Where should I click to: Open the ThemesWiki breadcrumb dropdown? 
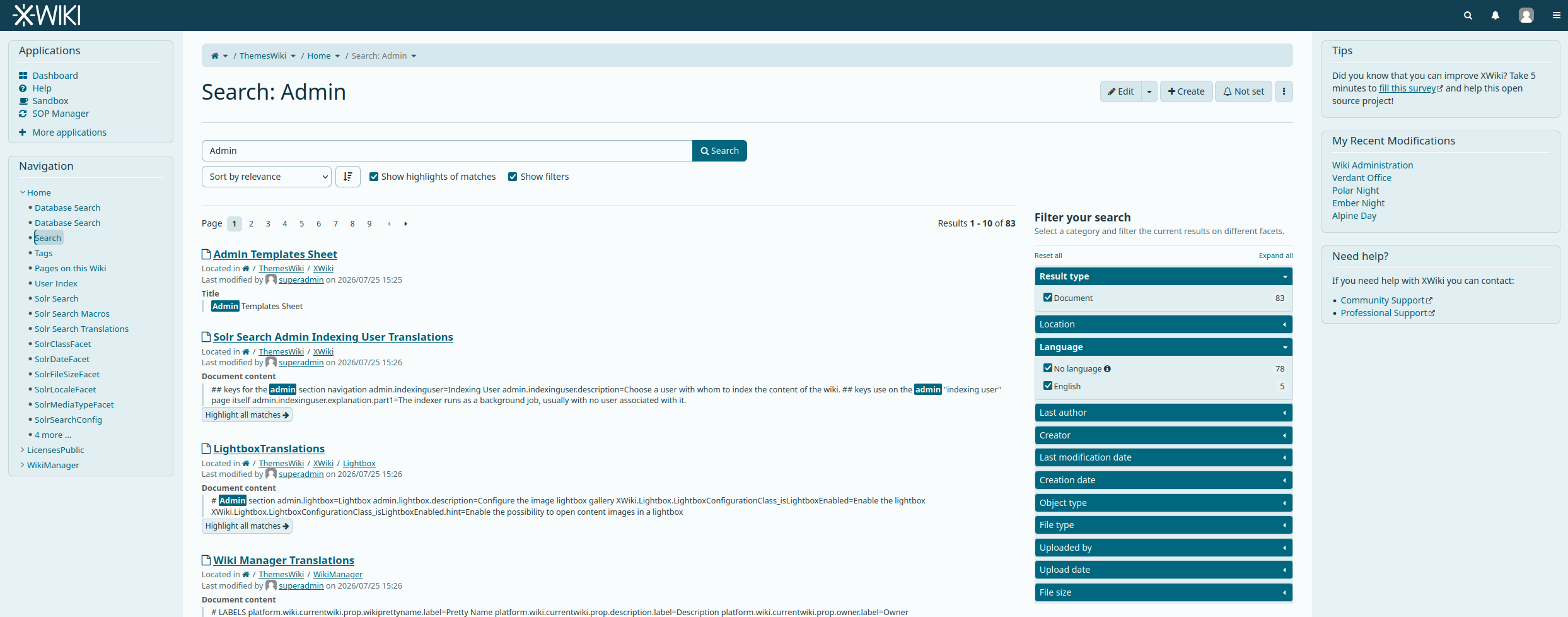pyautogui.click(x=293, y=56)
